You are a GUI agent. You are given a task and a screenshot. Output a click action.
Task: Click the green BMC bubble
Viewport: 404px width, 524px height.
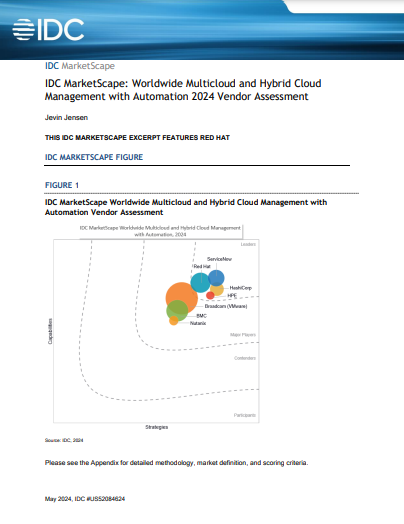tap(177, 310)
